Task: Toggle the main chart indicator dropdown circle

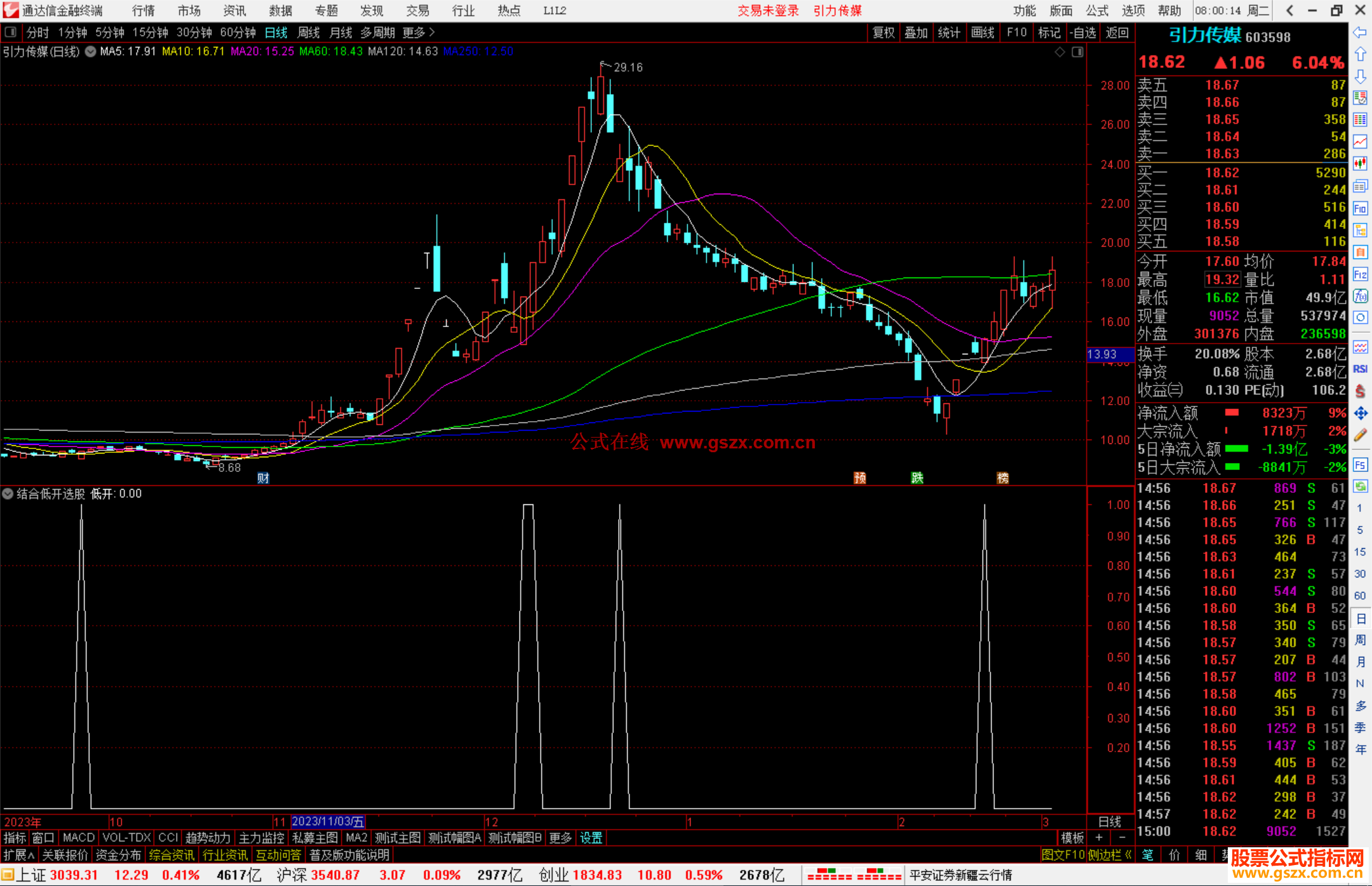Action: coord(91,51)
